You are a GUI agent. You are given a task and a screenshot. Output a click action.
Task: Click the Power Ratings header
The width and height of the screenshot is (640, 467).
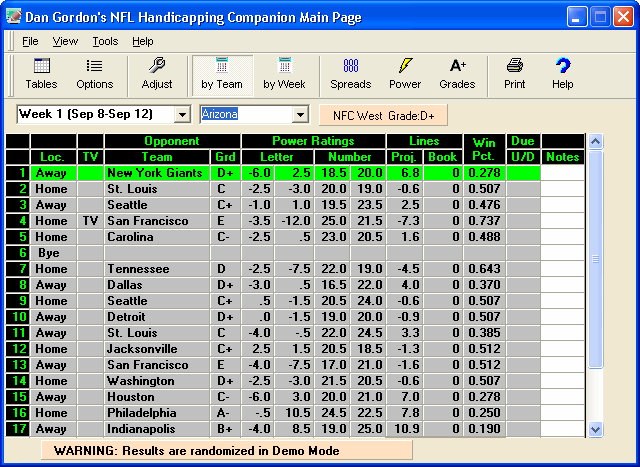click(x=313, y=141)
